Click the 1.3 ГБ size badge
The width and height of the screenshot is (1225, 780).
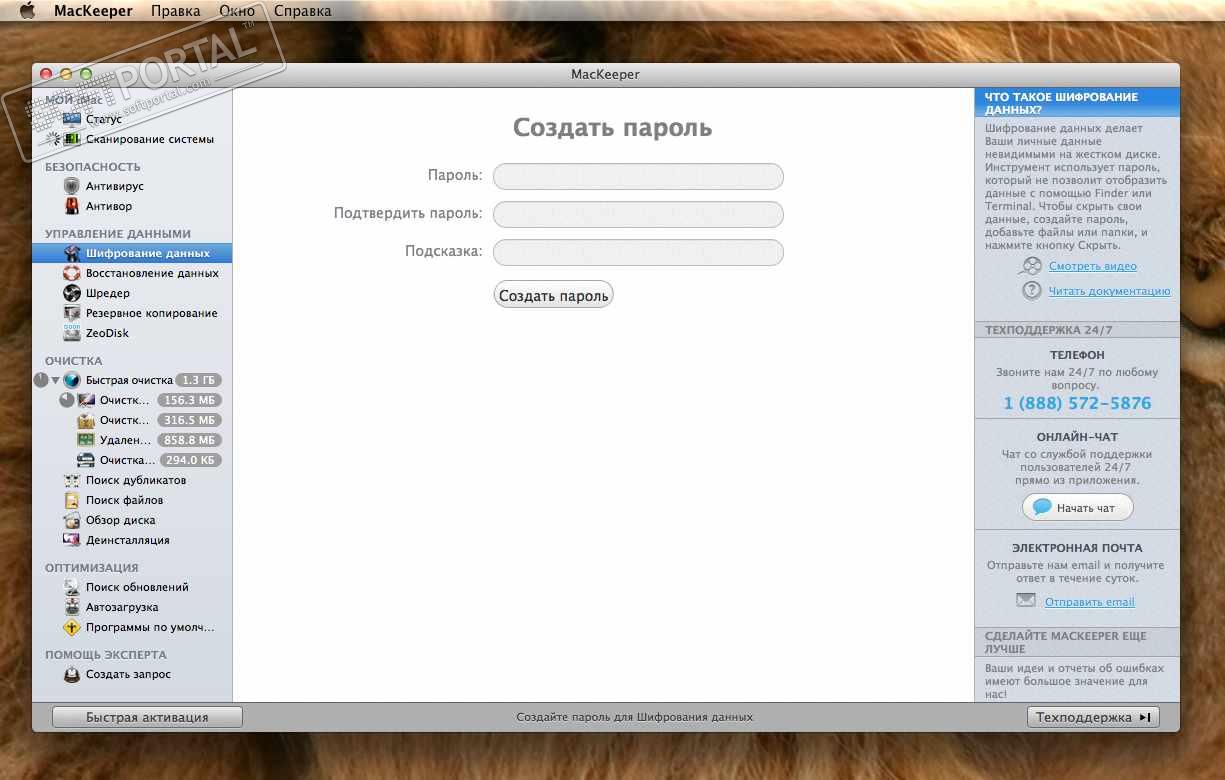tap(198, 380)
